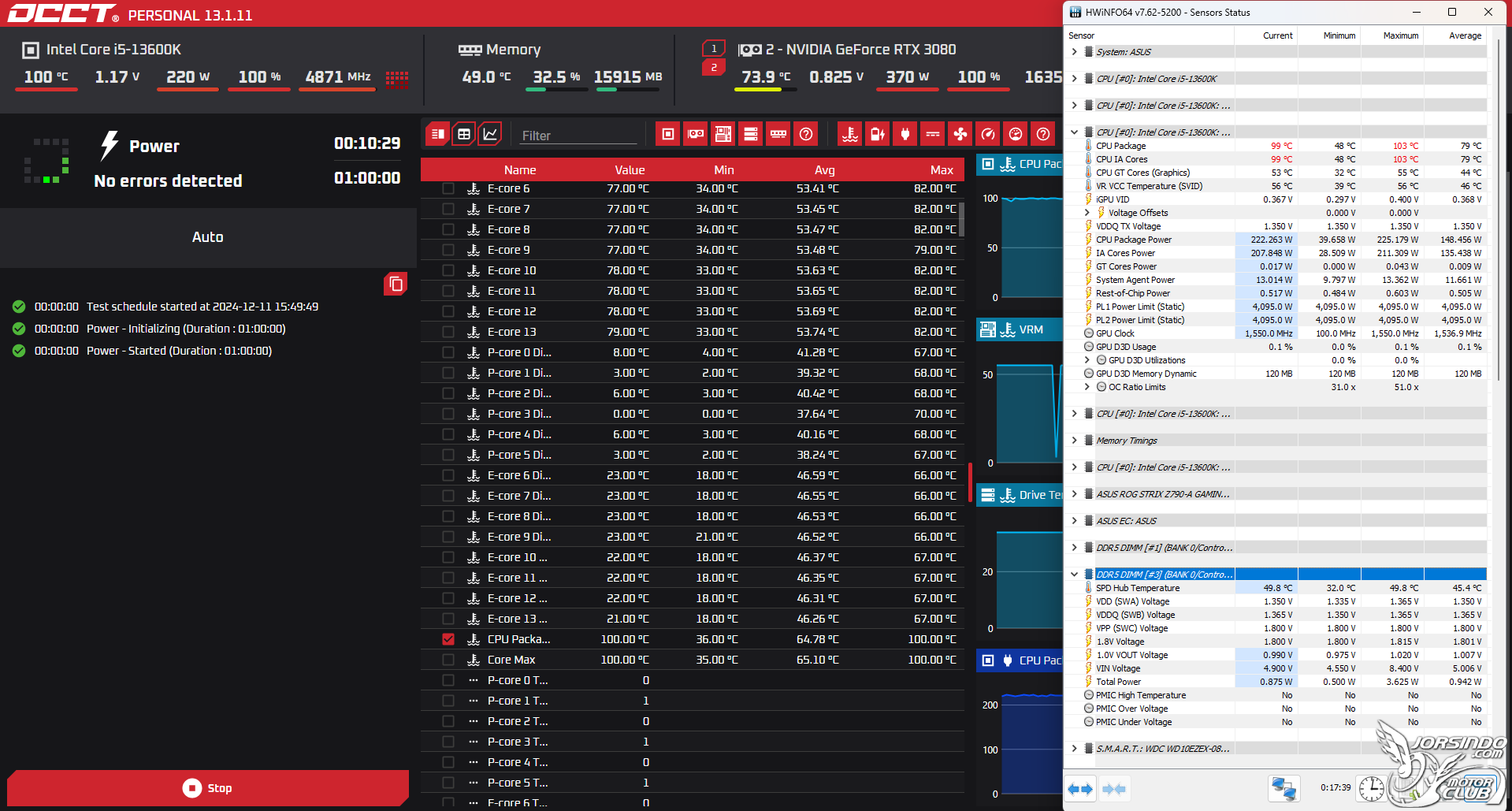Screen dimensions: 1512x811
Task: Stop the running OCCT Power test
Action: coord(208,788)
